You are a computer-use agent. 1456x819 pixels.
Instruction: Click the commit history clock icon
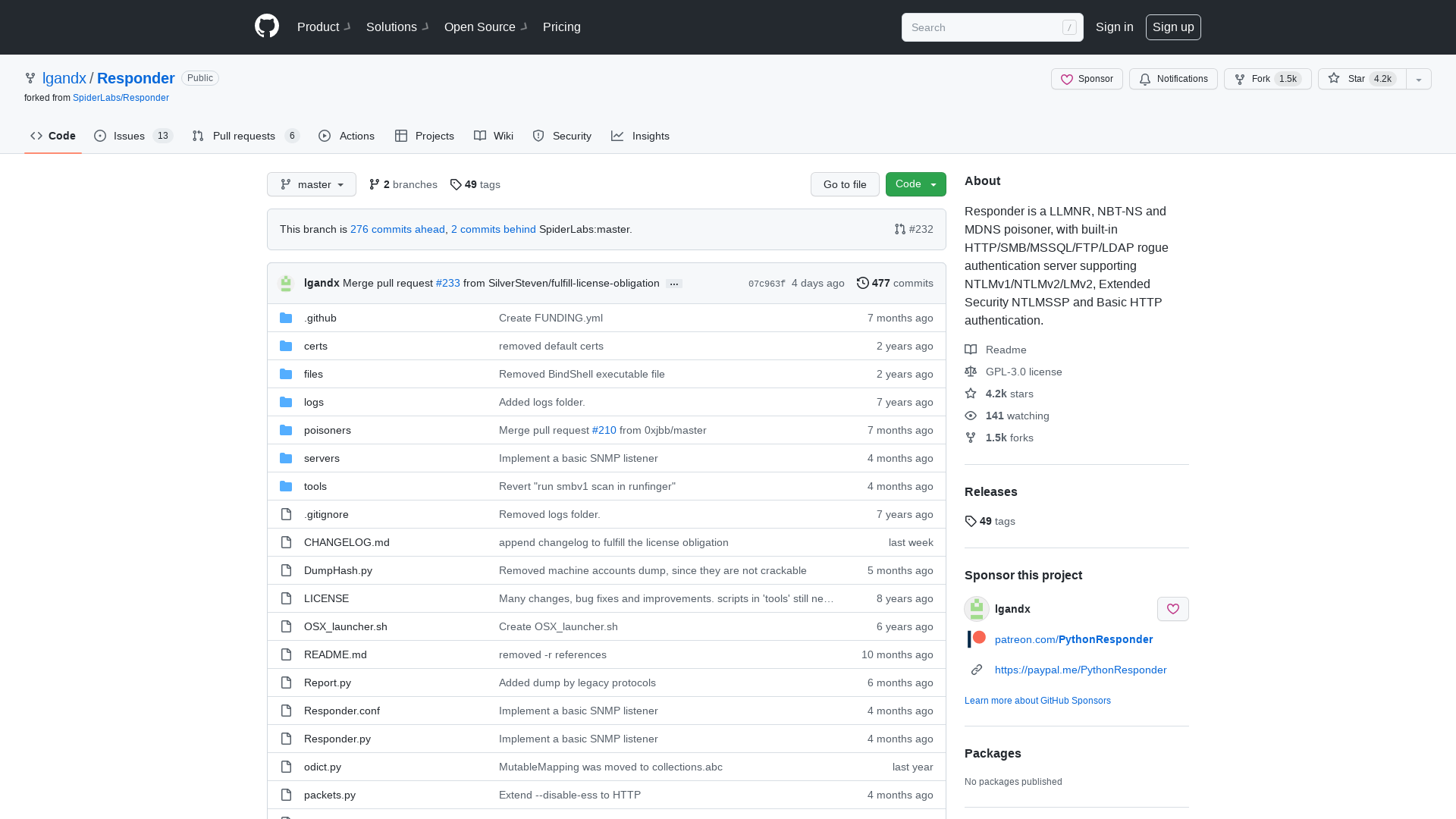[x=863, y=283]
